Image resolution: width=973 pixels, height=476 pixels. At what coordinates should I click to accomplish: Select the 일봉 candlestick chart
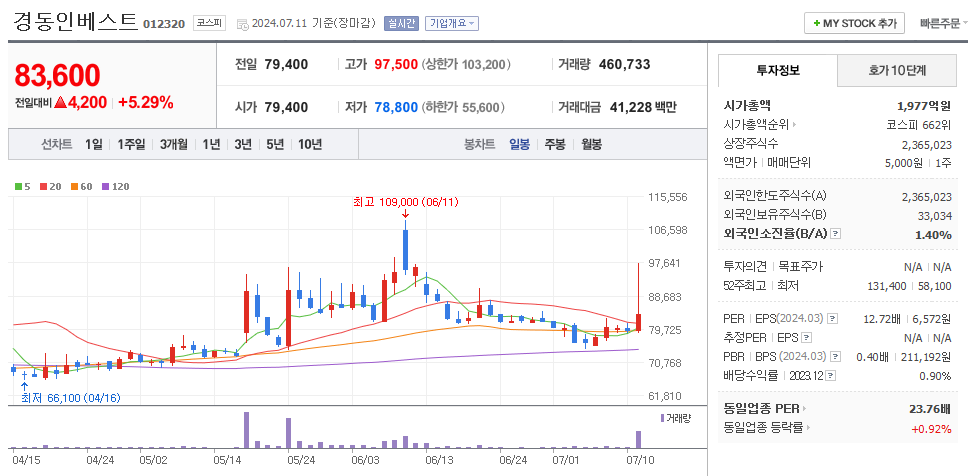click(x=519, y=145)
